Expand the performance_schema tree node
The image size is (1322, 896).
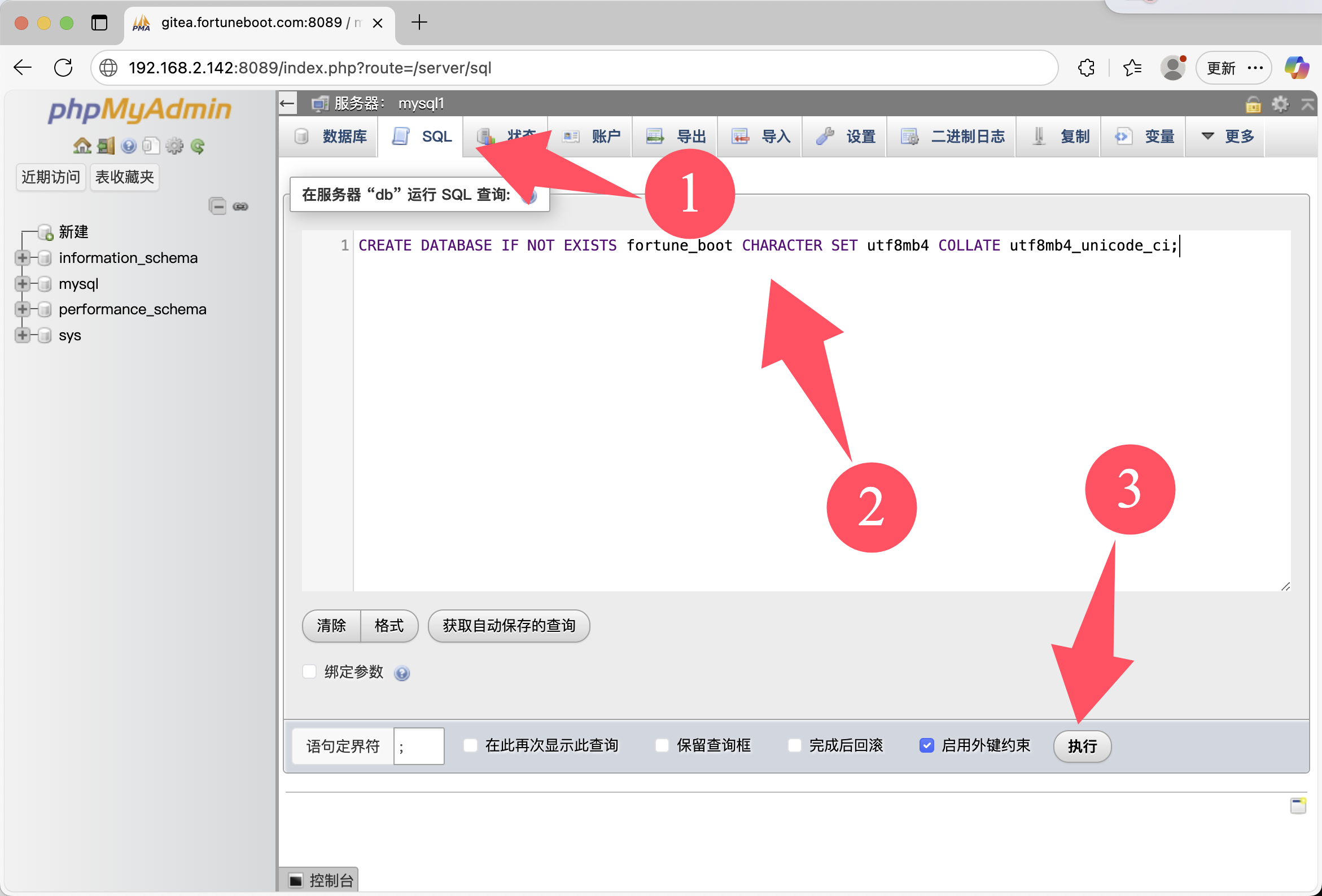pyautogui.click(x=22, y=309)
